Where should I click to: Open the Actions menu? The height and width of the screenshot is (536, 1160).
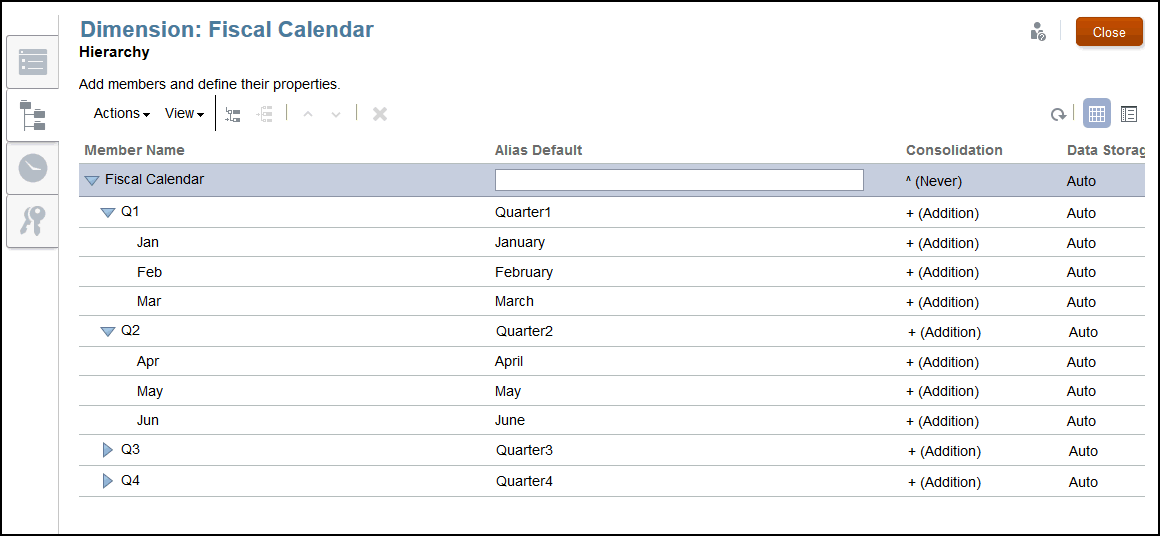click(121, 114)
